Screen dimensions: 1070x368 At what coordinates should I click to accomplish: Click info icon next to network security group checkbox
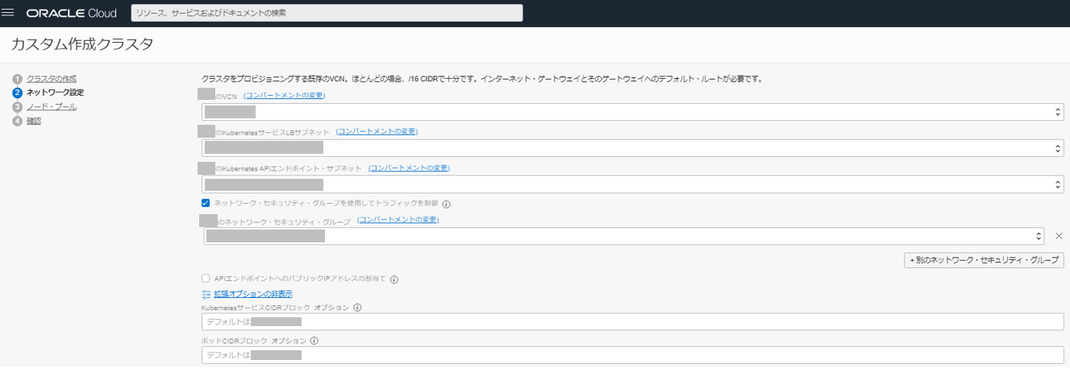(x=446, y=203)
